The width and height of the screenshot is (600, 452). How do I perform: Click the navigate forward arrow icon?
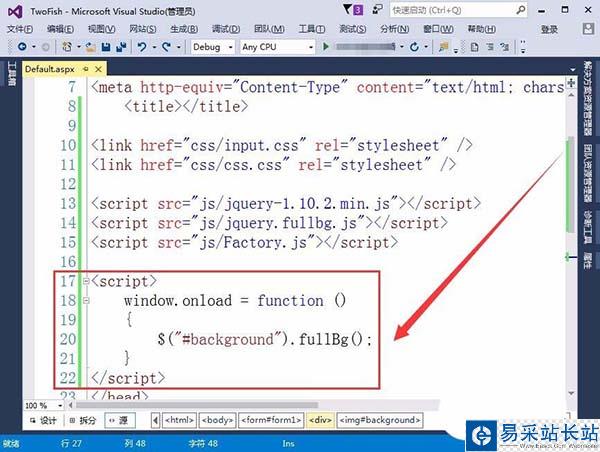[x=46, y=47]
